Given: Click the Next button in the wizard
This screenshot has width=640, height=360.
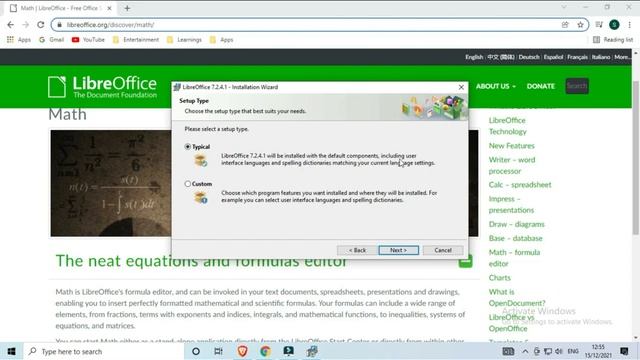Looking at the screenshot, I should 398,250.
